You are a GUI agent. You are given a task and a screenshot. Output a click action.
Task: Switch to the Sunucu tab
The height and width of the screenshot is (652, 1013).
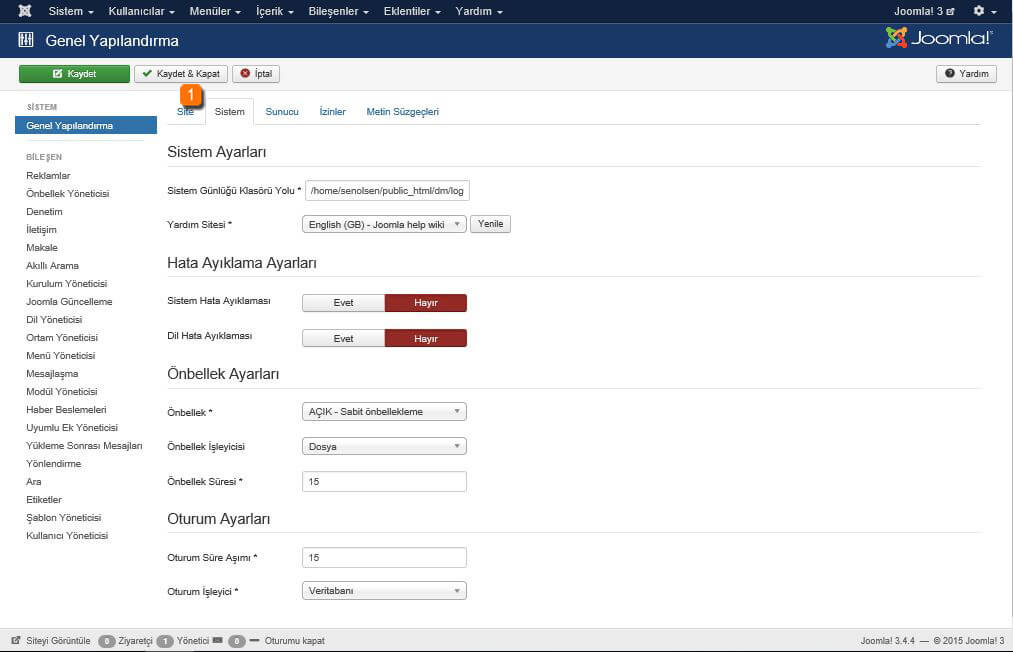(x=282, y=112)
